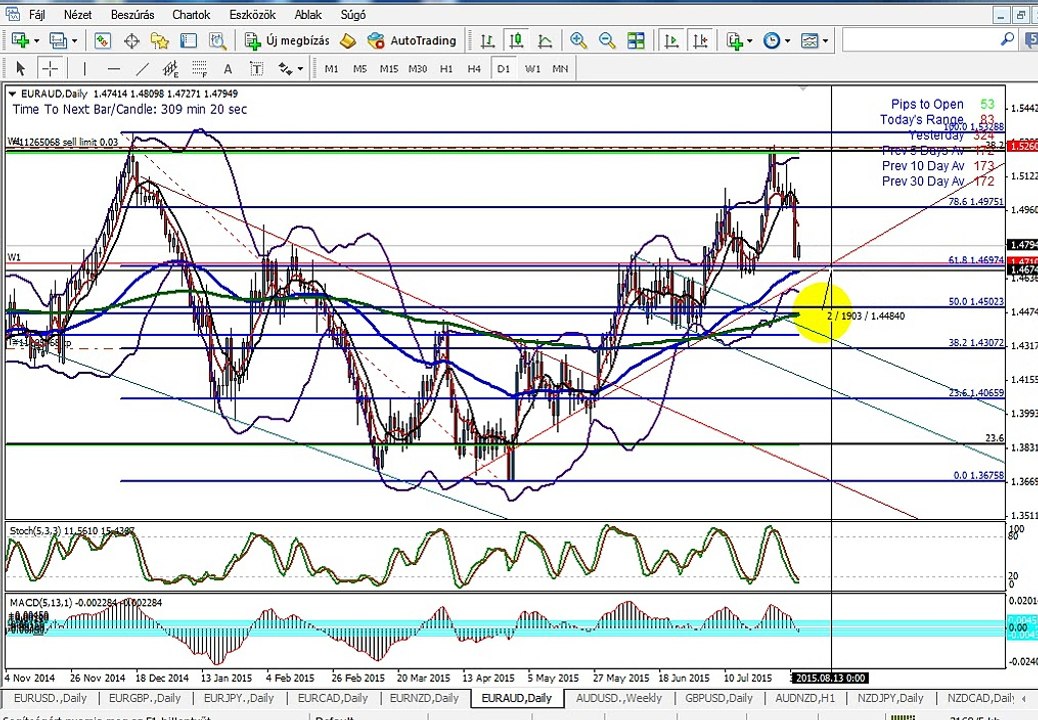Show the Navigator panel with the star-folder icon
This screenshot has width=1038, height=720.
point(160,41)
